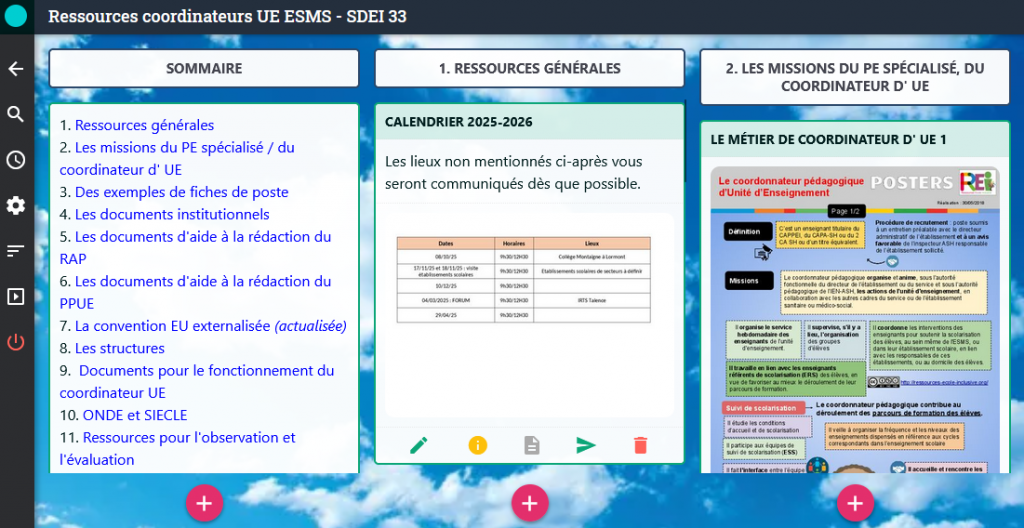
Task: Follow the 'Les documents institutionnels' link
Action: pos(172,214)
